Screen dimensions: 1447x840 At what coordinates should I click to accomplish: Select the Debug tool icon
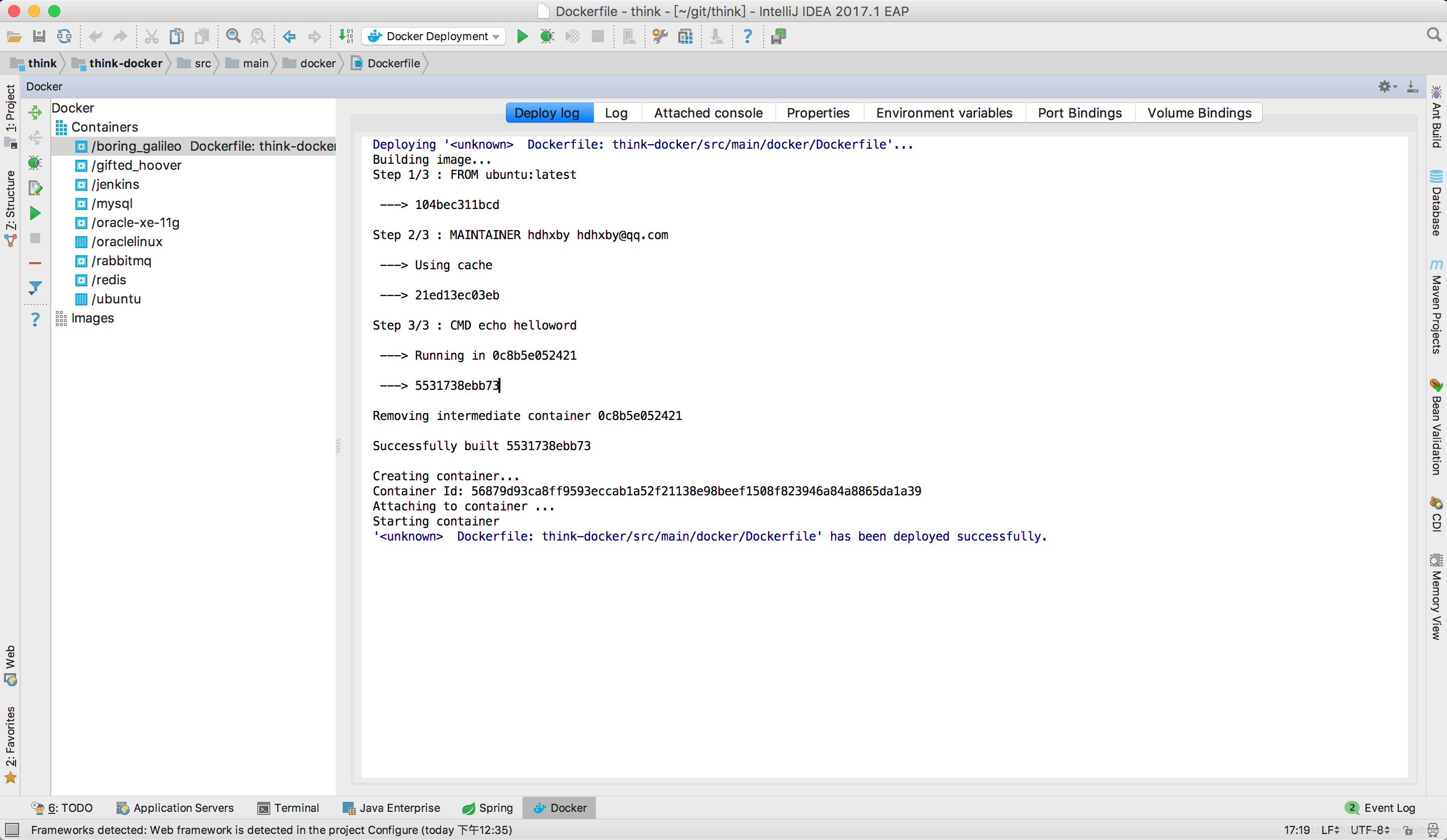pyautogui.click(x=547, y=36)
